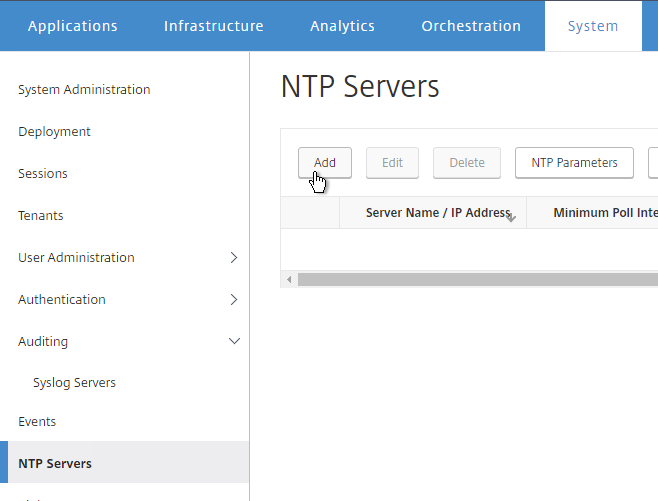Viewport: 658px width, 501px height.
Task: Open the Events sidebar item
Action: pos(37,421)
